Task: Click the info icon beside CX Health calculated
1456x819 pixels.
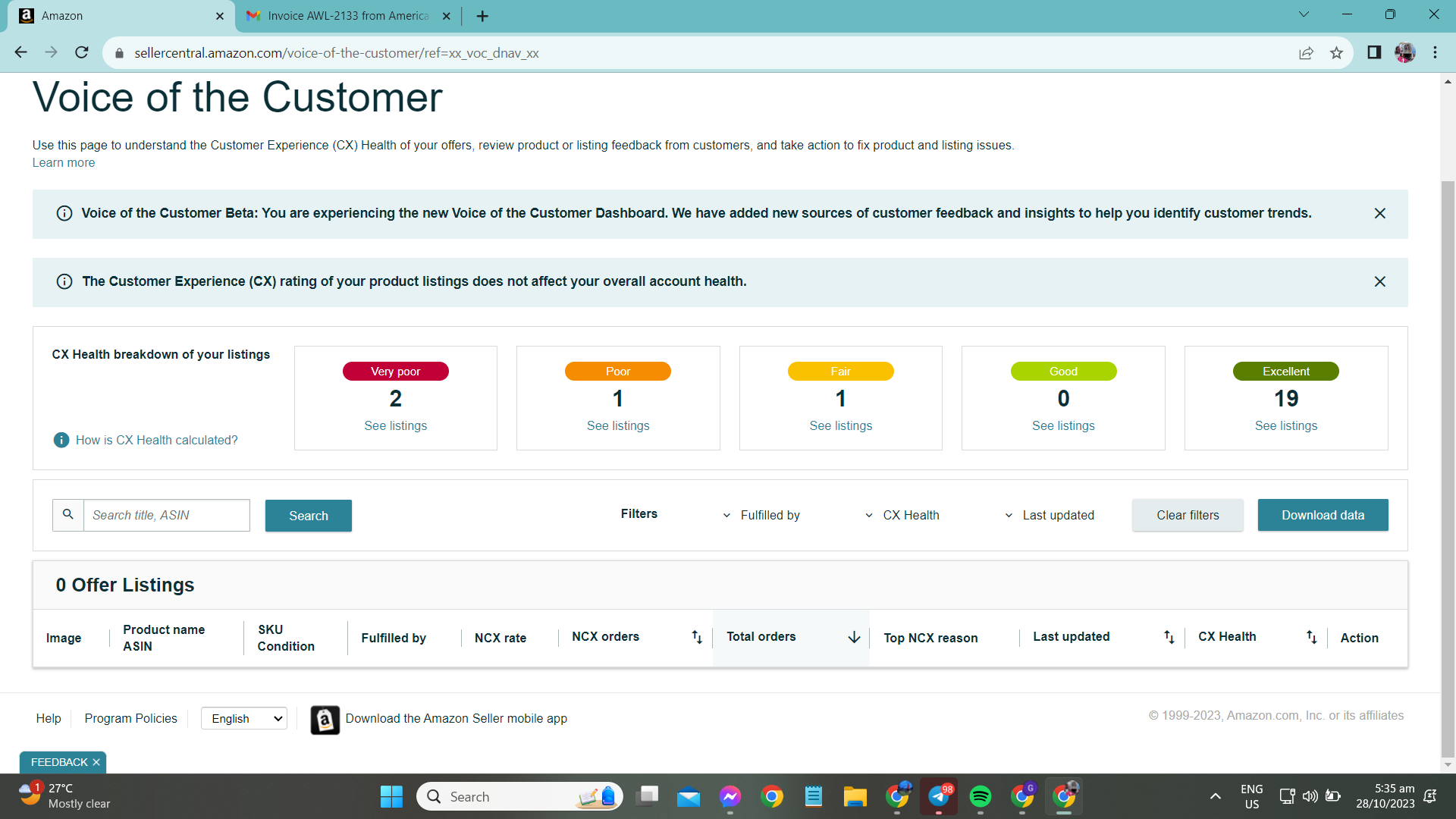Action: click(61, 441)
